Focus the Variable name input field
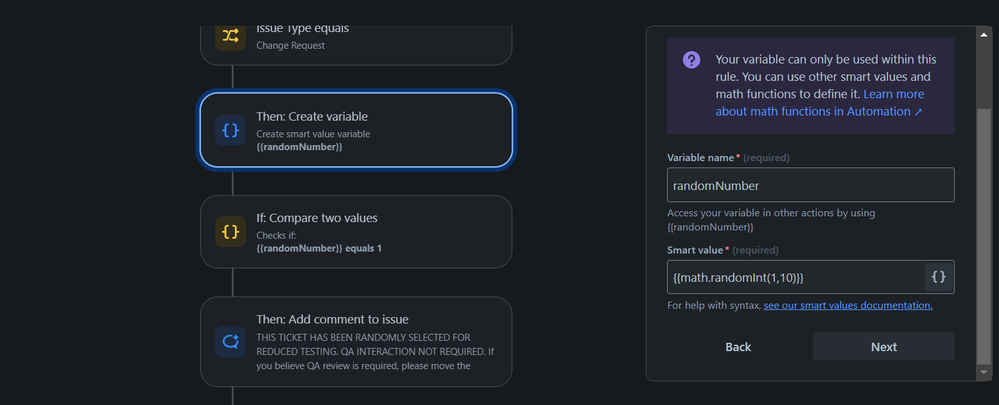The image size is (999, 405). (x=810, y=185)
